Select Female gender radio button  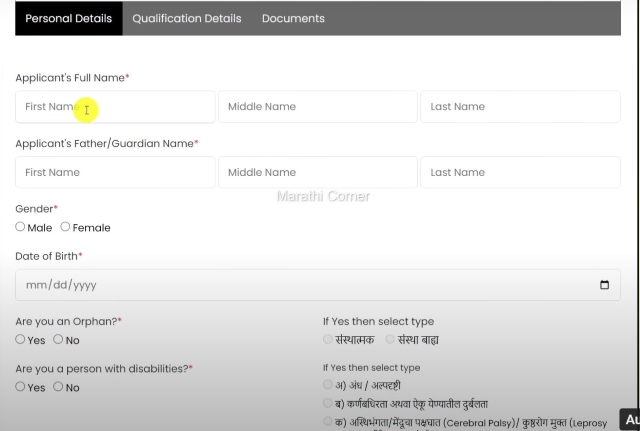65,227
